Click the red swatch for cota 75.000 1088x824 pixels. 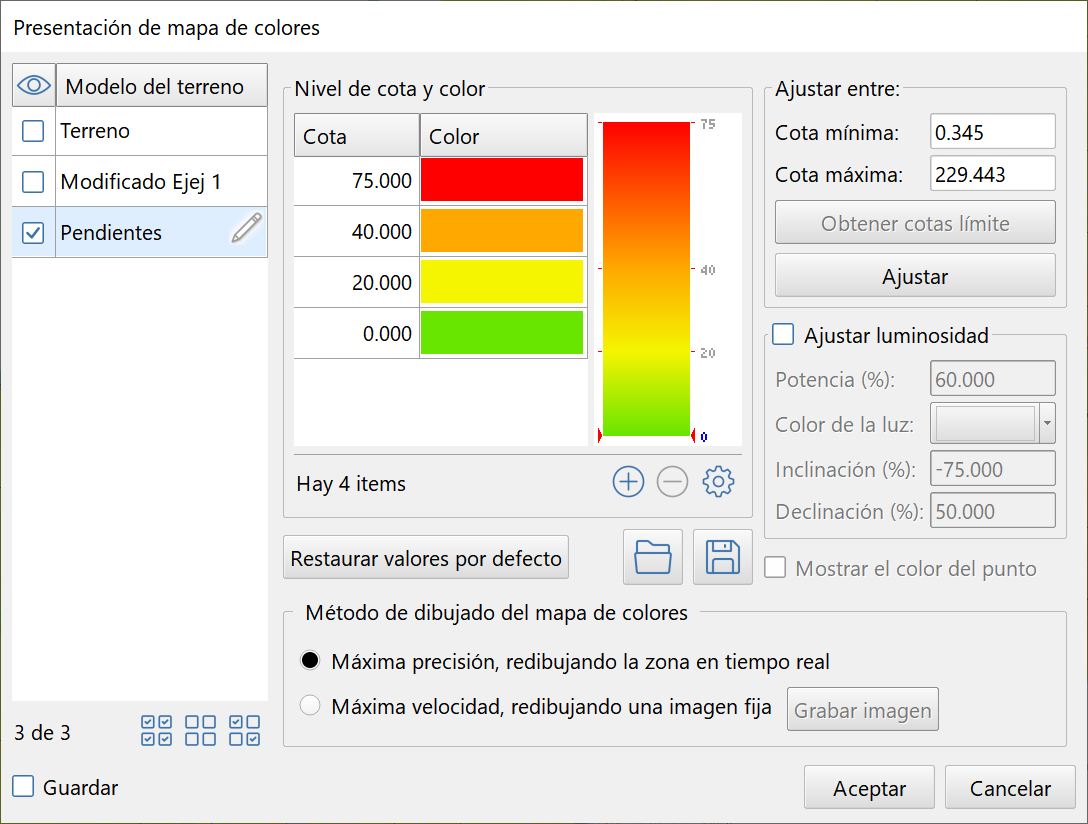tap(502, 181)
